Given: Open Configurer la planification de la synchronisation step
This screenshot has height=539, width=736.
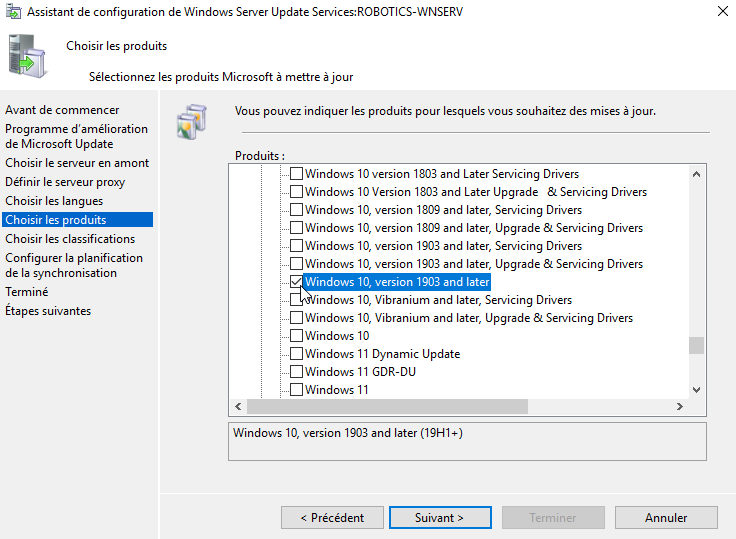Looking at the screenshot, I should coord(74,265).
